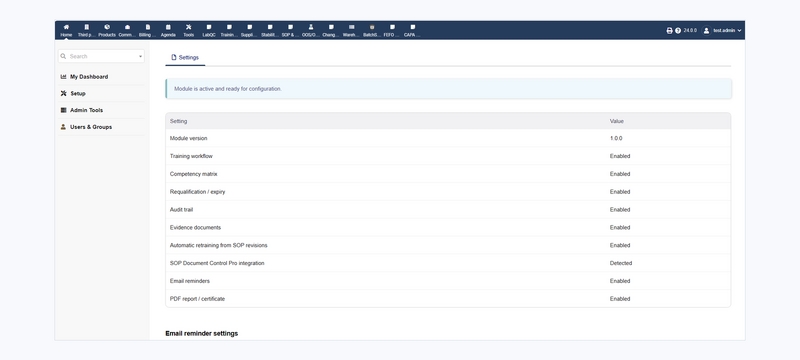Viewport: 800px width, 360px height.
Task: Open the Training module in top bar
Action: click(229, 30)
